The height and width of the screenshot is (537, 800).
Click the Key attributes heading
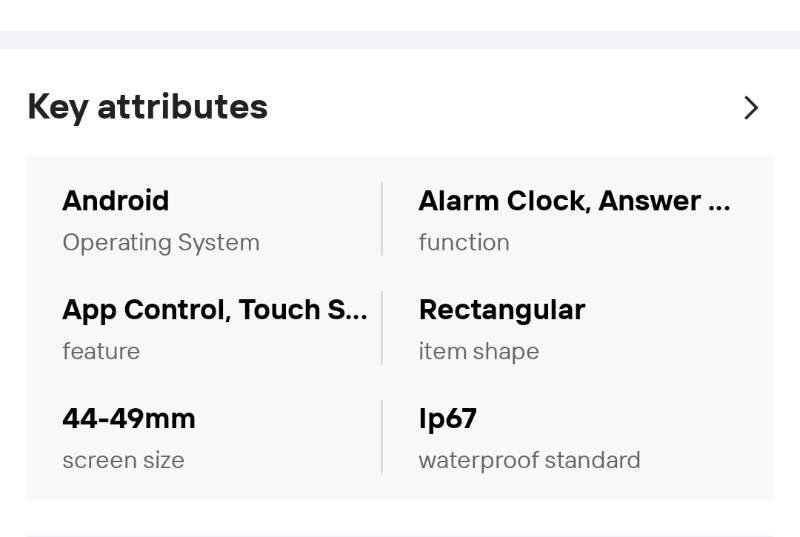point(148,107)
